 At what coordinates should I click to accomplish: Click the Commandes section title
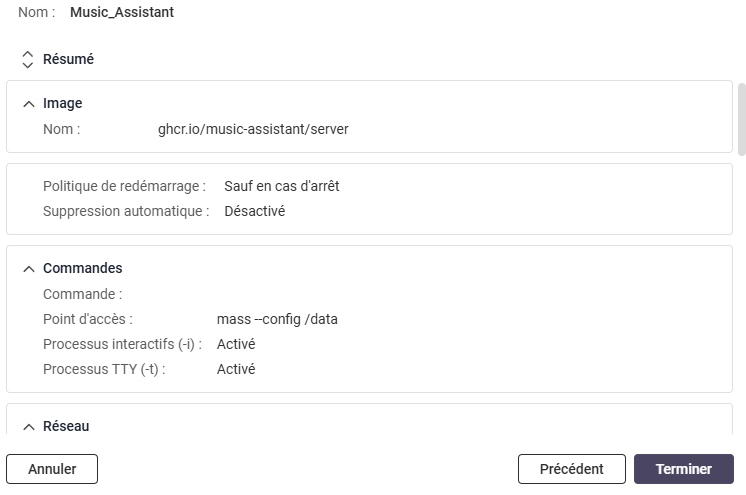coord(83,269)
